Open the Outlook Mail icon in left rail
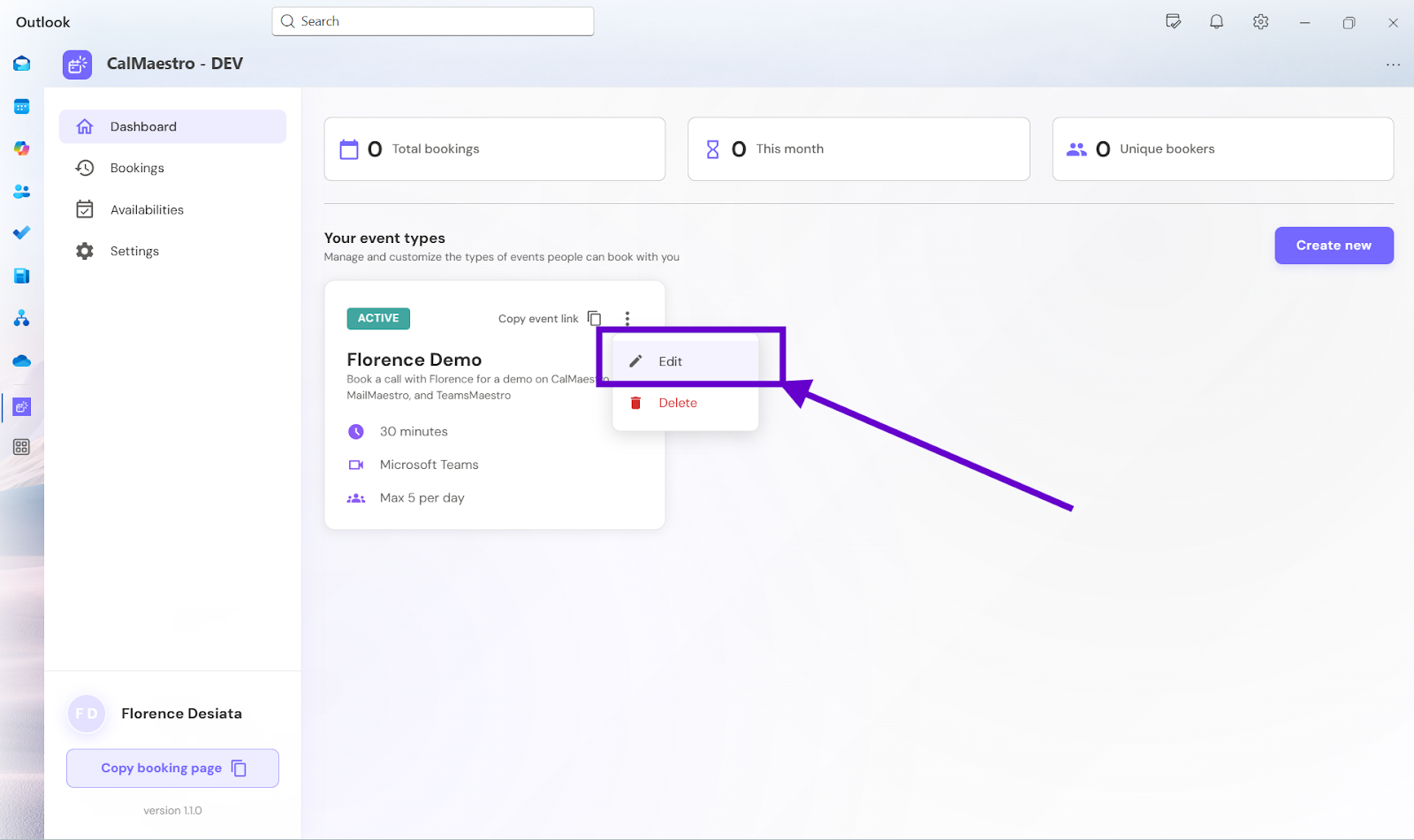 (22, 64)
